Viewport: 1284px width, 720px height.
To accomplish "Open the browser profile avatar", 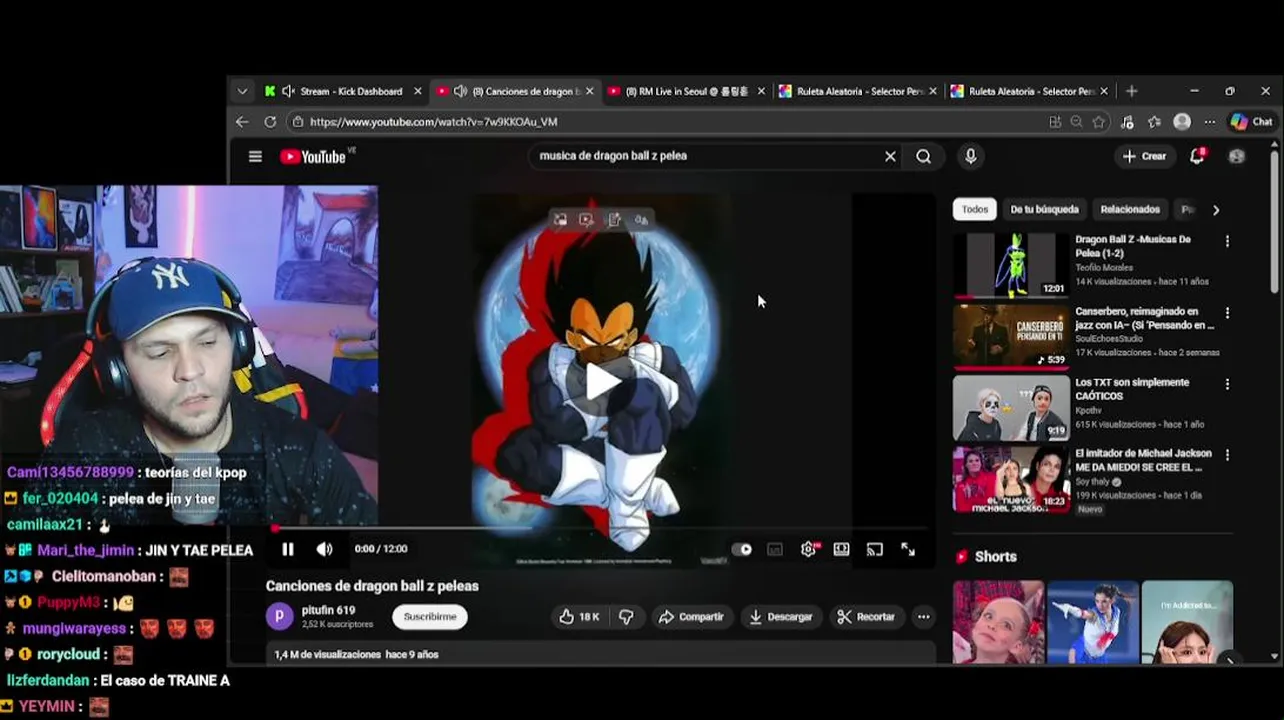I will tap(1182, 122).
